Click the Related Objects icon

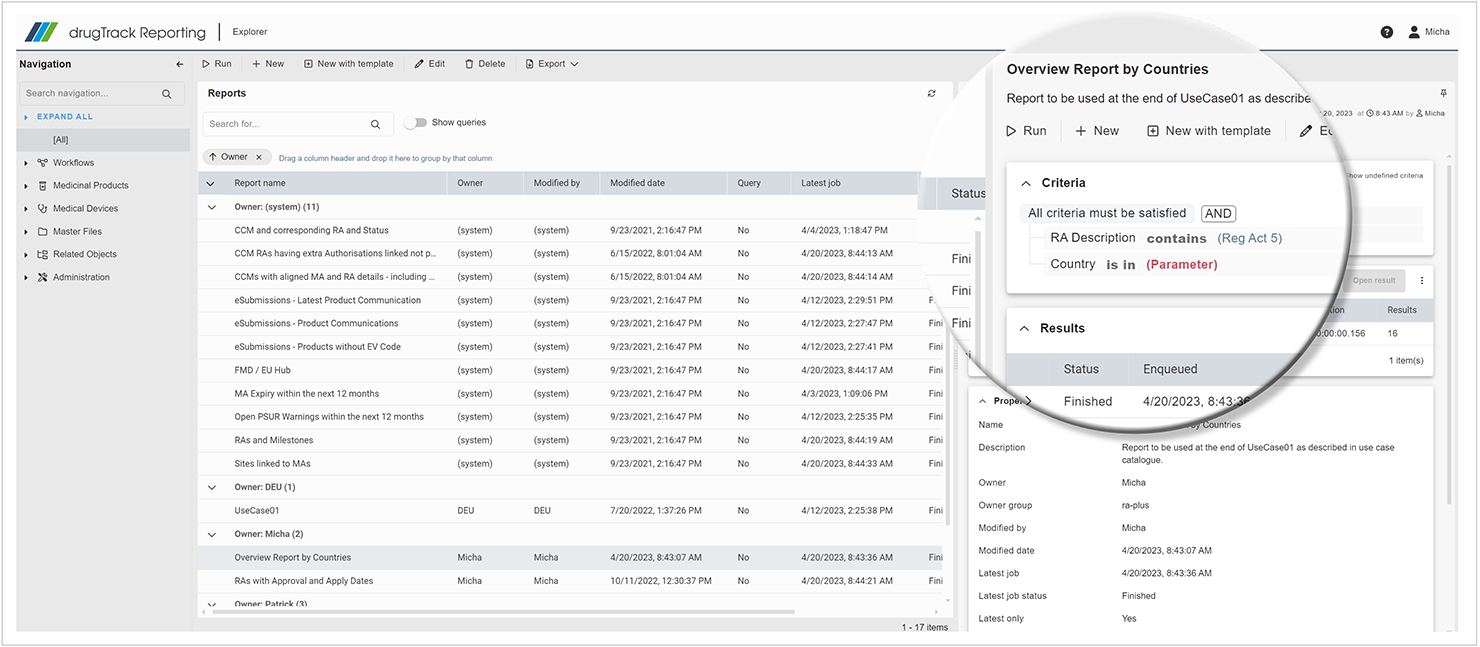pyautogui.click(x=43, y=255)
